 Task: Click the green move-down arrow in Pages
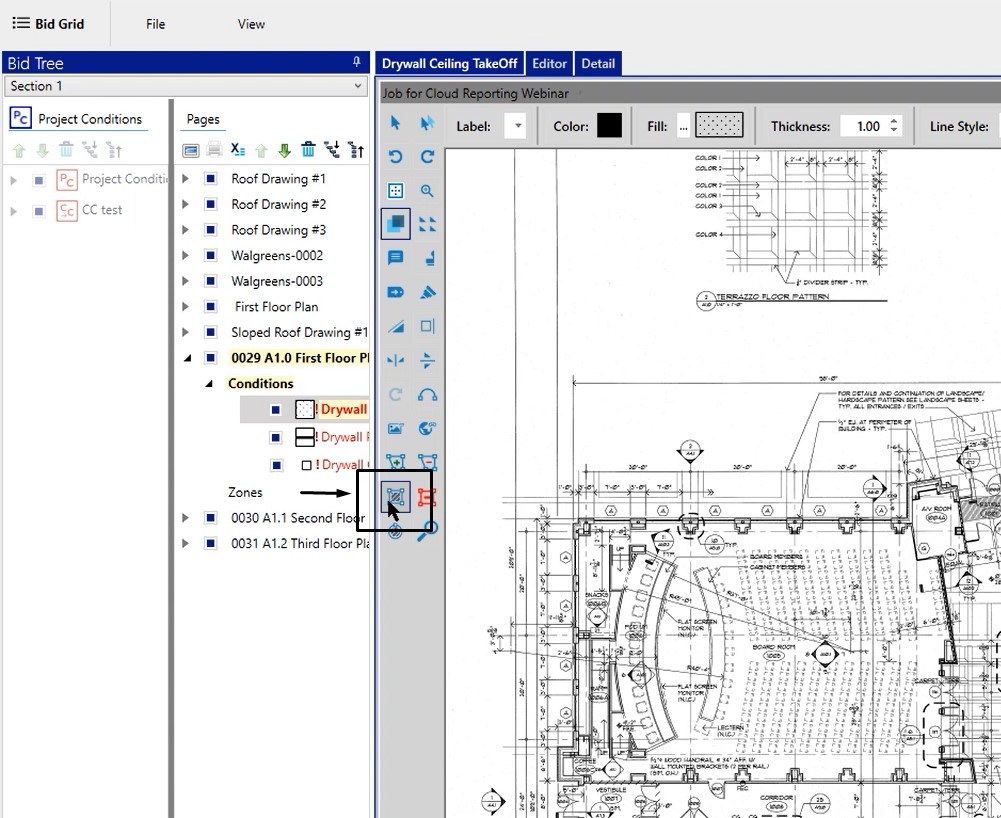coord(284,150)
